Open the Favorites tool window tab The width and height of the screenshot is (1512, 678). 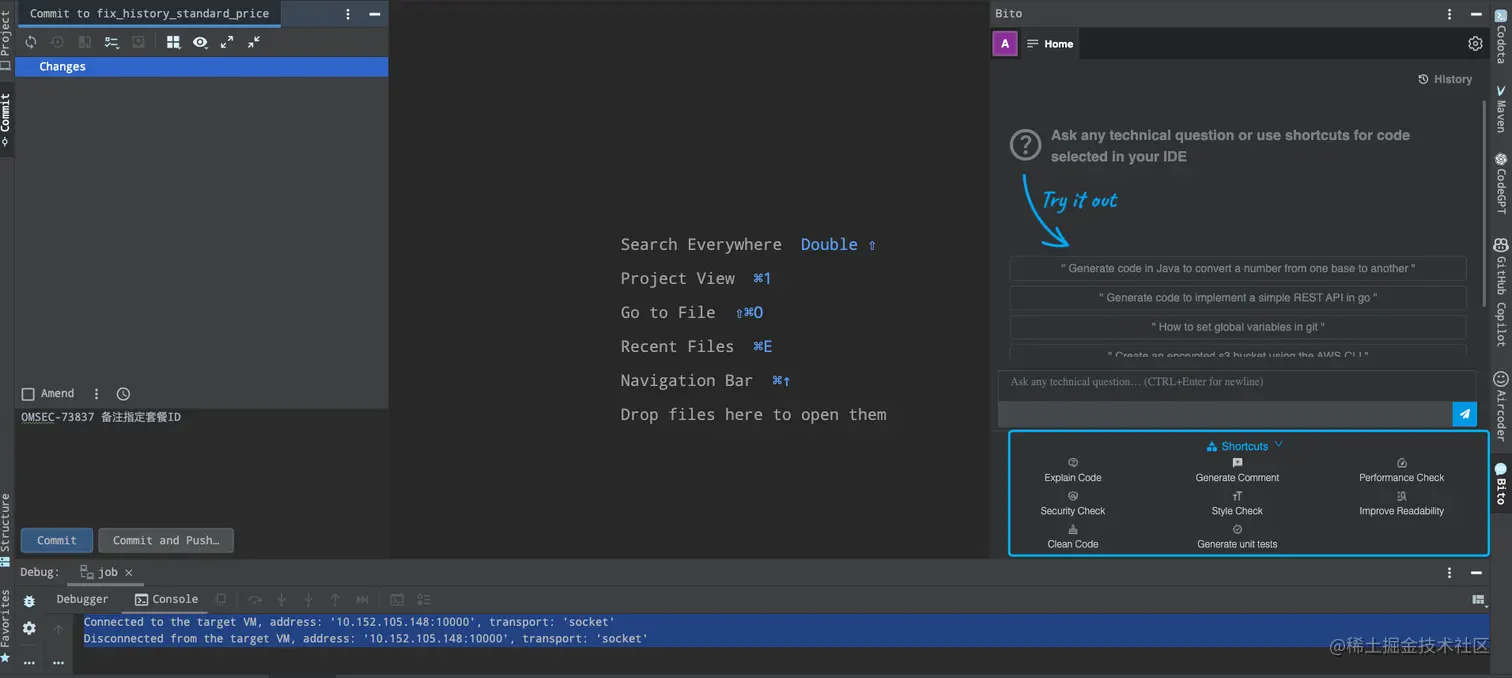pyautogui.click(x=6, y=626)
